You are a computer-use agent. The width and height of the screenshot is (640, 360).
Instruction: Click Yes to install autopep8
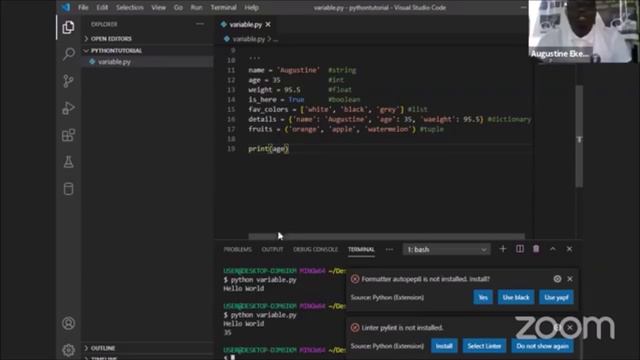tap(483, 298)
